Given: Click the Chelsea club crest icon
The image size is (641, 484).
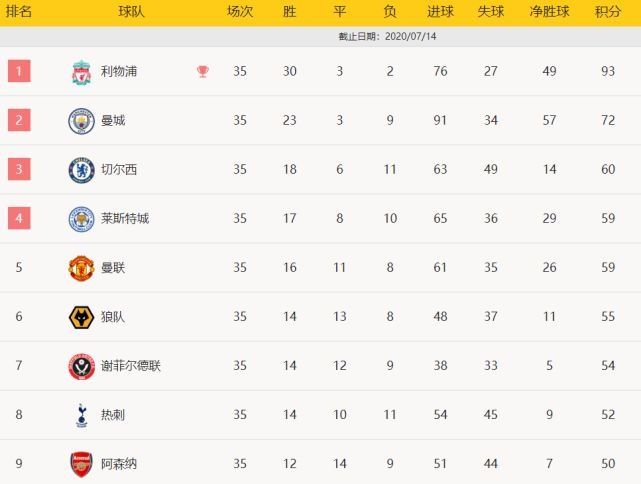Looking at the screenshot, I should 81,169.
